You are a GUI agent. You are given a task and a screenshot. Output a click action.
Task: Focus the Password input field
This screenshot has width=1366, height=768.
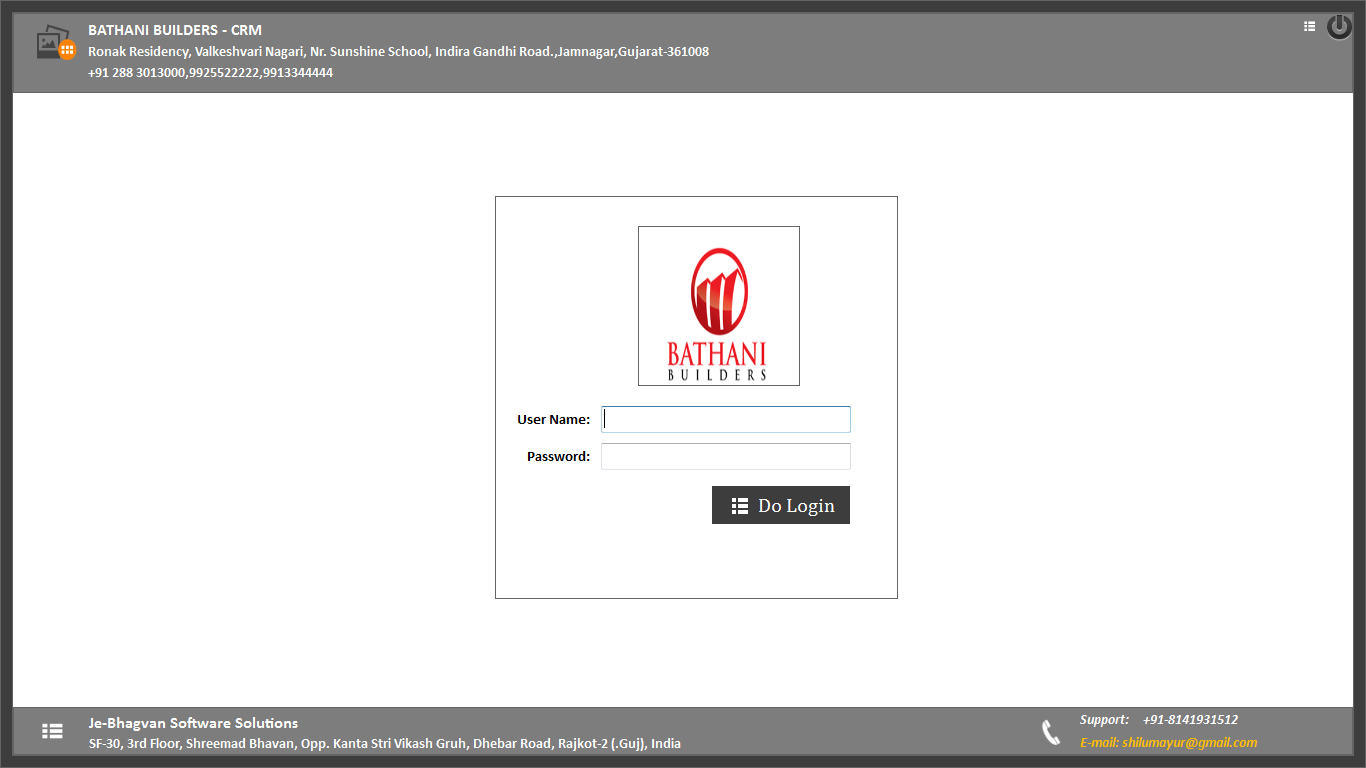(x=726, y=456)
